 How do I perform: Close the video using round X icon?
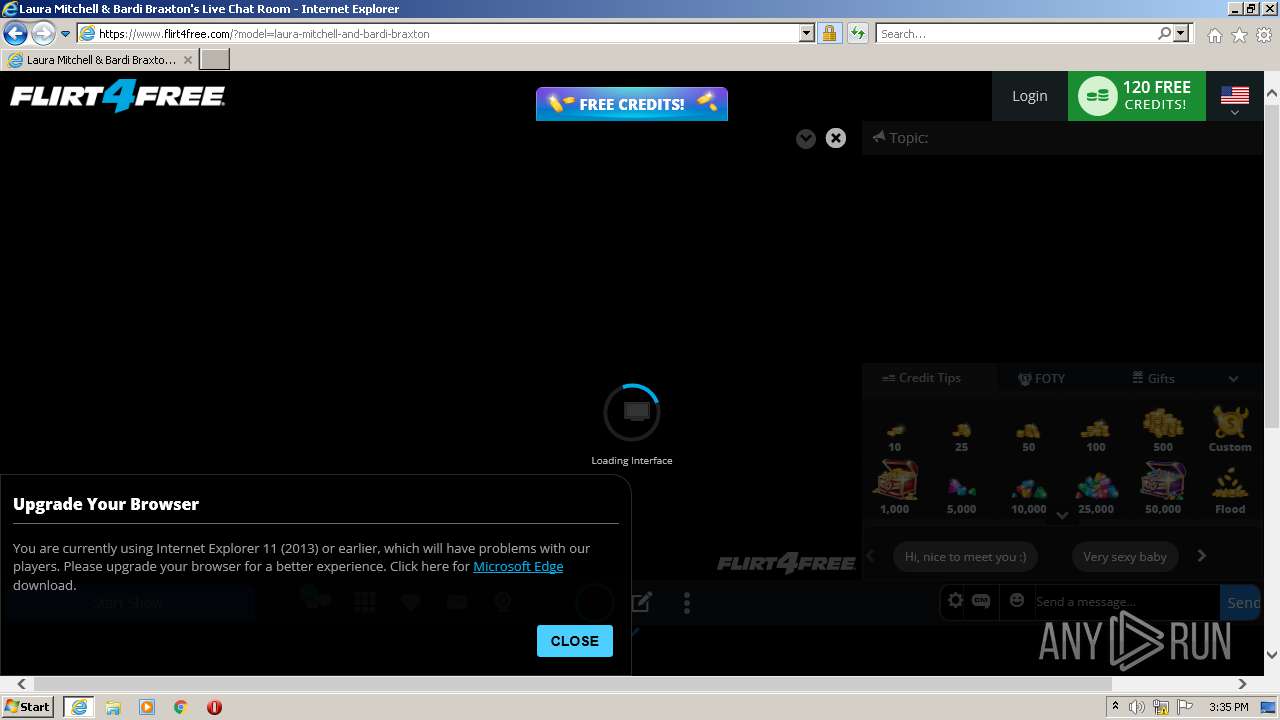(x=836, y=139)
